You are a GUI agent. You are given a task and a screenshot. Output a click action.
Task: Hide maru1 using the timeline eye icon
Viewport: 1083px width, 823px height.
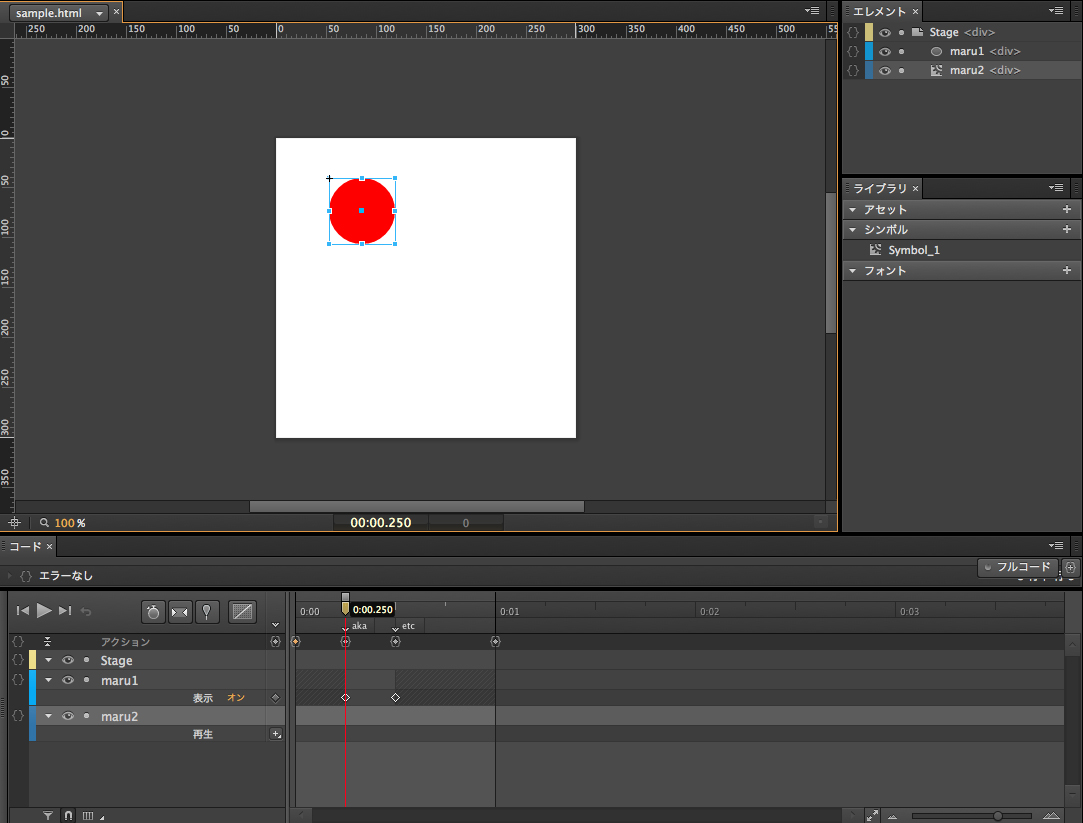(x=68, y=680)
